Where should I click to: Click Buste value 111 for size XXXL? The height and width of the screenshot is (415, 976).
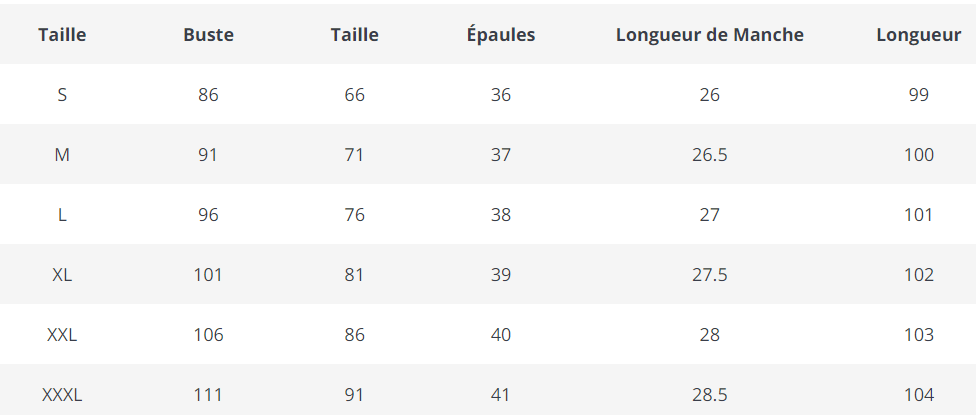pyautogui.click(x=208, y=395)
